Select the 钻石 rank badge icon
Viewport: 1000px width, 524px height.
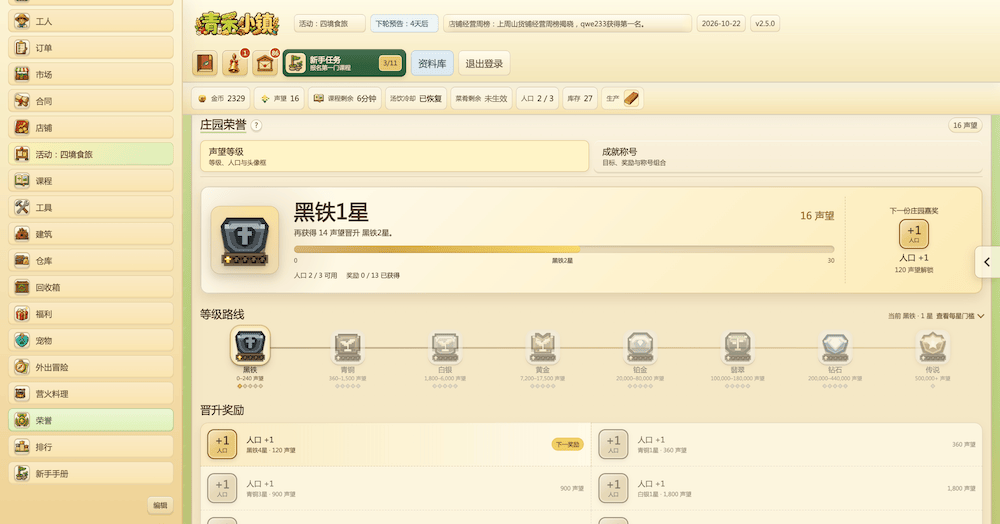pyautogui.click(x=835, y=348)
